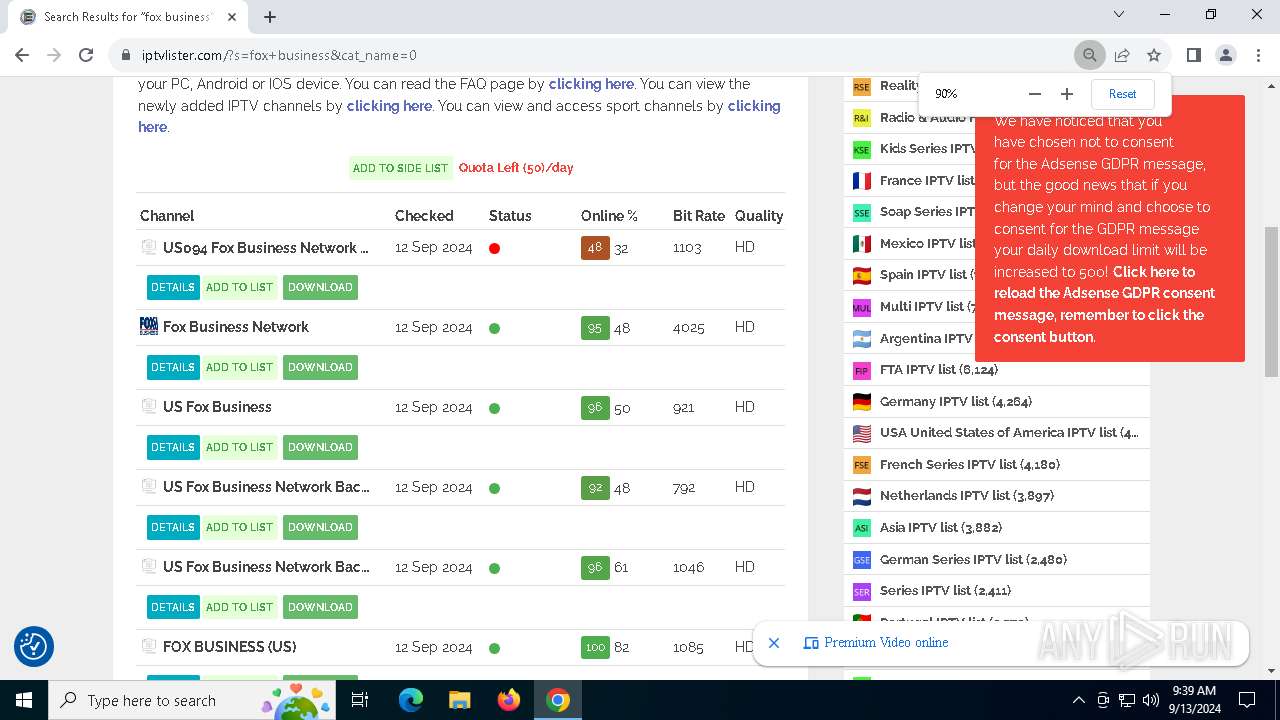This screenshot has width=1280, height=720.
Task: Show hidden system tray icons
Action: (x=1078, y=700)
